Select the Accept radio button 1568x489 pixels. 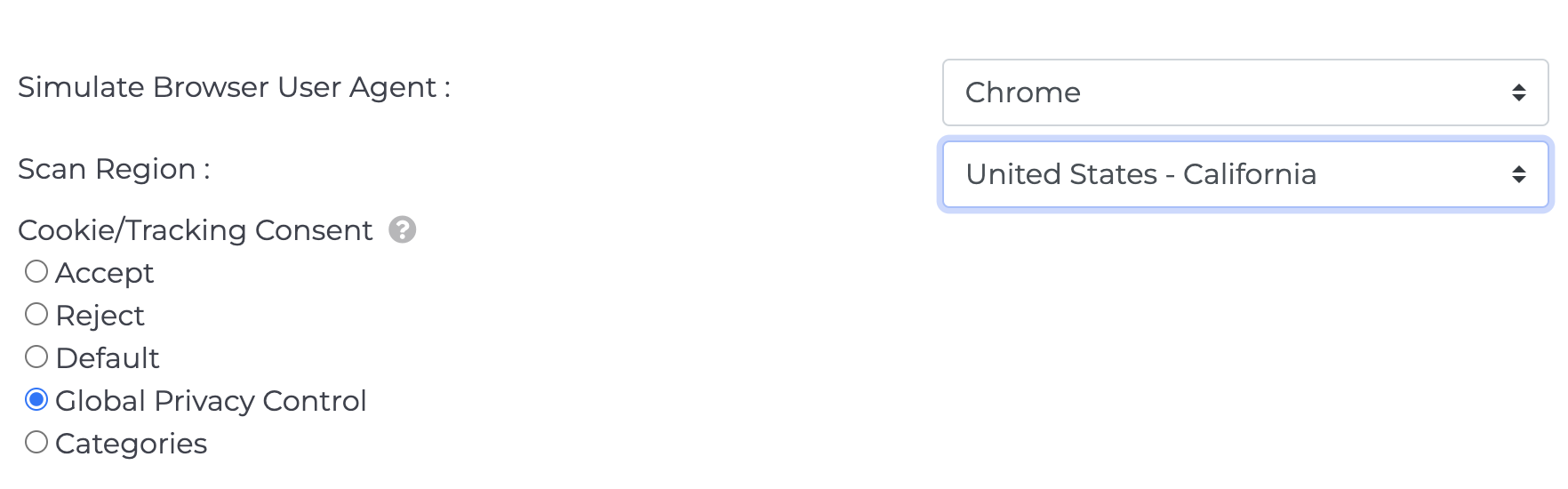pos(36,271)
